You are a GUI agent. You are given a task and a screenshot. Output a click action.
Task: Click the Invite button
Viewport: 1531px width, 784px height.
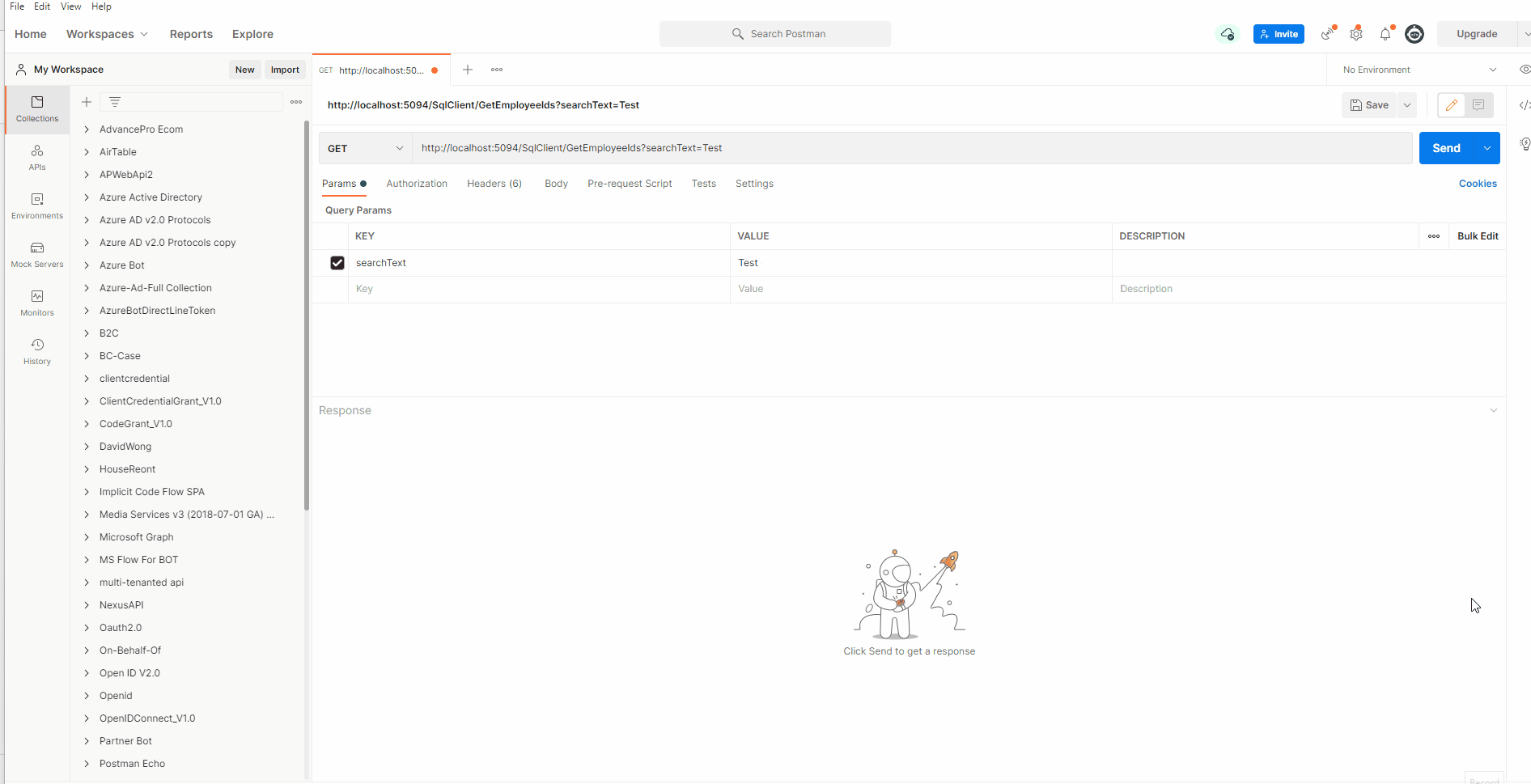tap(1279, 34)
